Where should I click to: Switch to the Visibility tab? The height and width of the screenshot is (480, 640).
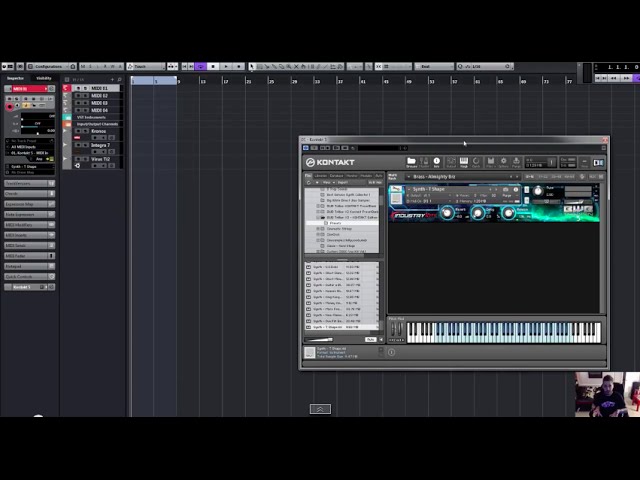point(44,78)
